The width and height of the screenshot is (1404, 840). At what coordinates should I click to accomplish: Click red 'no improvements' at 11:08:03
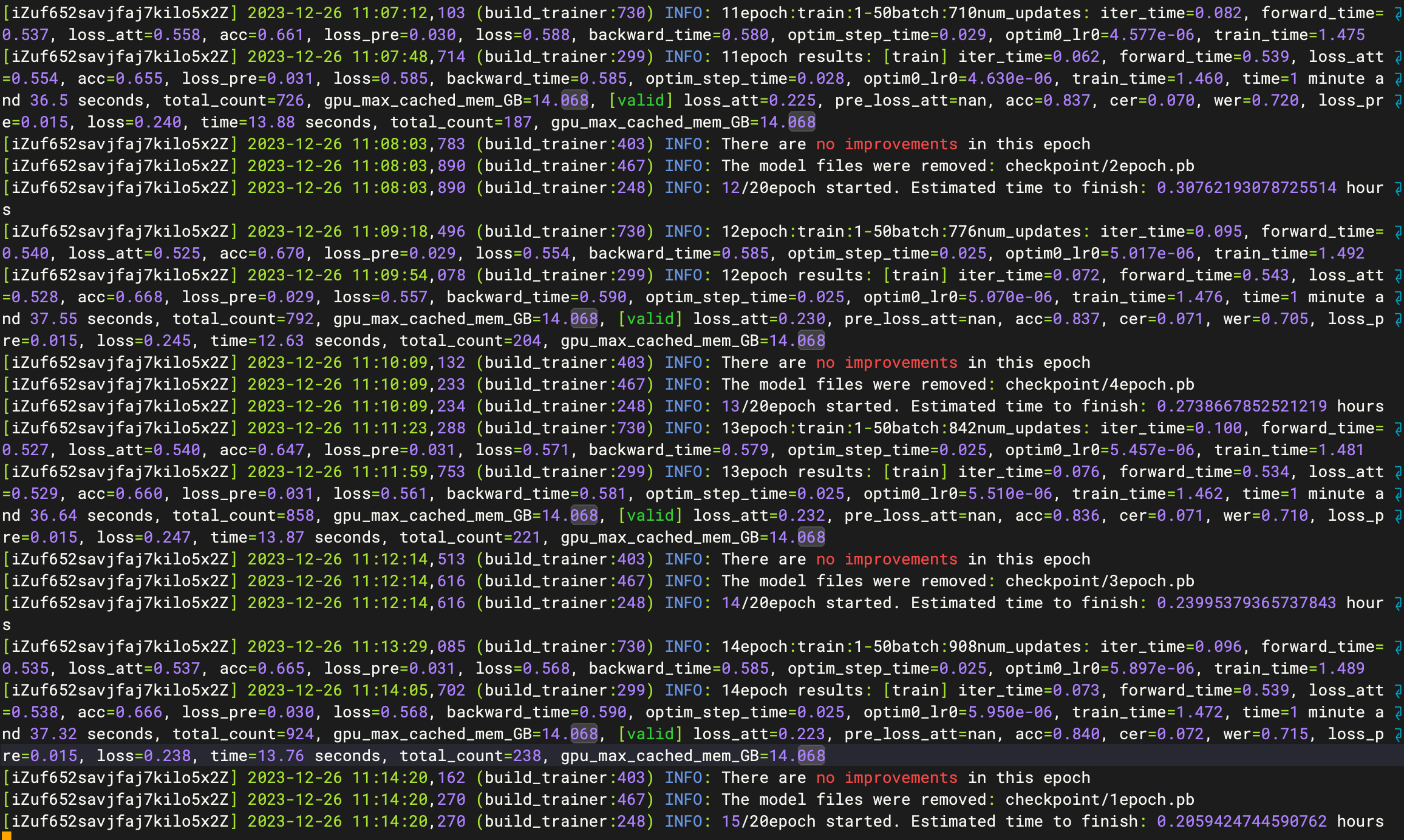[887, 144]
